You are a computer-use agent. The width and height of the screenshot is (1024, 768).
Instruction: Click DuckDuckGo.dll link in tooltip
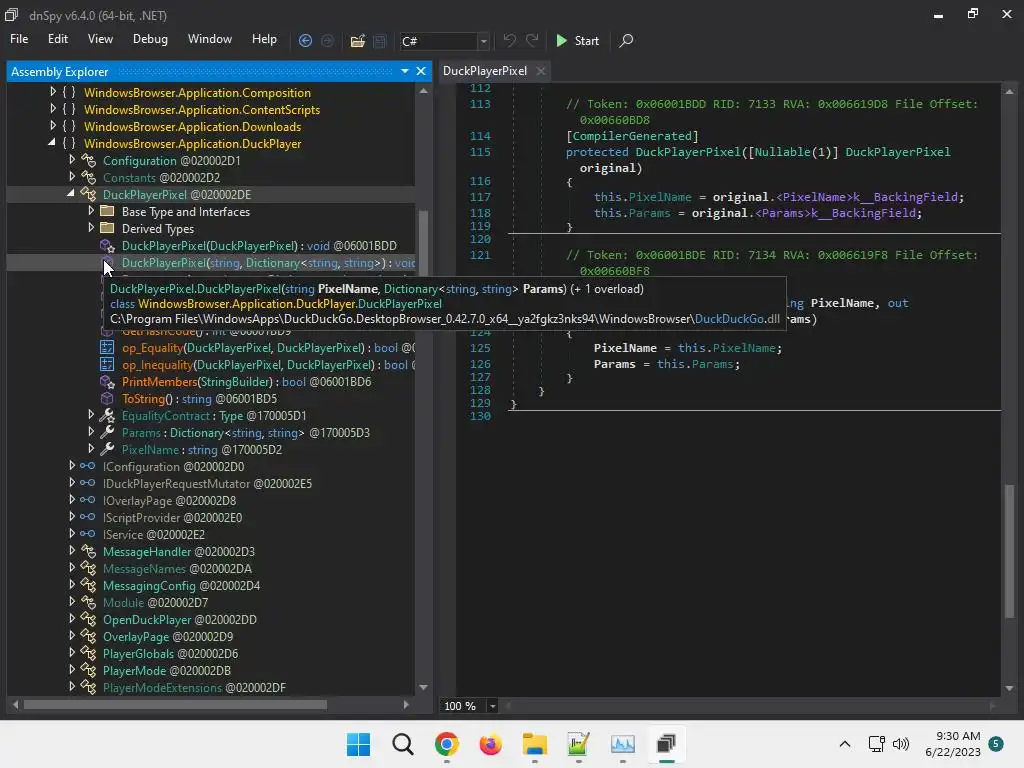[x=737, y=319]
